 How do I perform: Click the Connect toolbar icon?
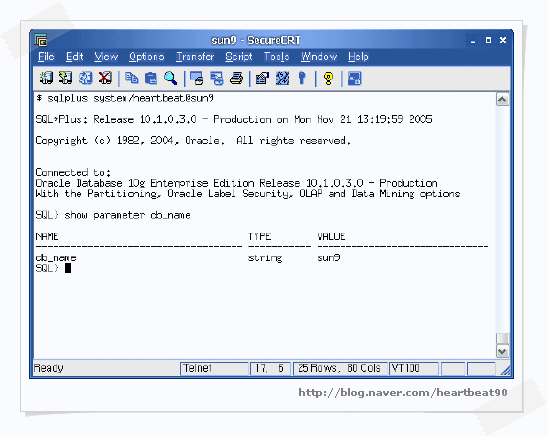click(x=46, y=78)
